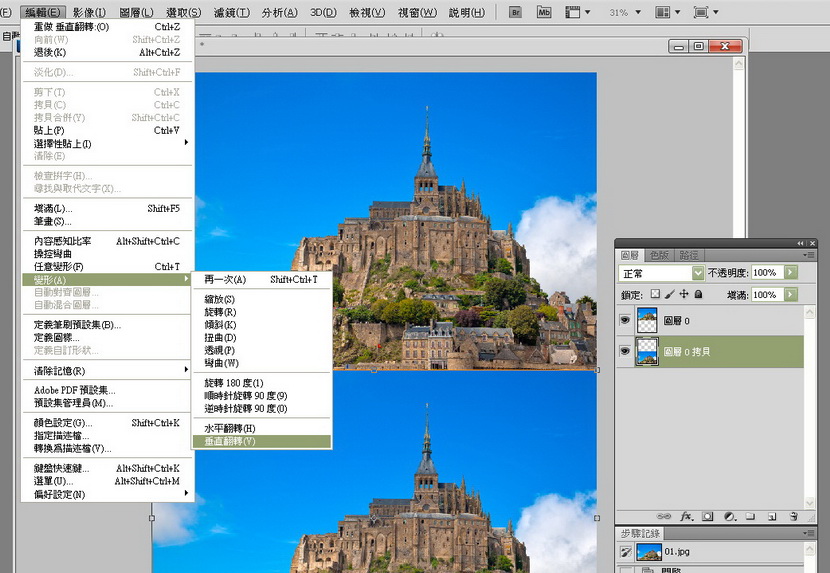Select 逆時針旋轉 90 度(0) menu item

261,408
